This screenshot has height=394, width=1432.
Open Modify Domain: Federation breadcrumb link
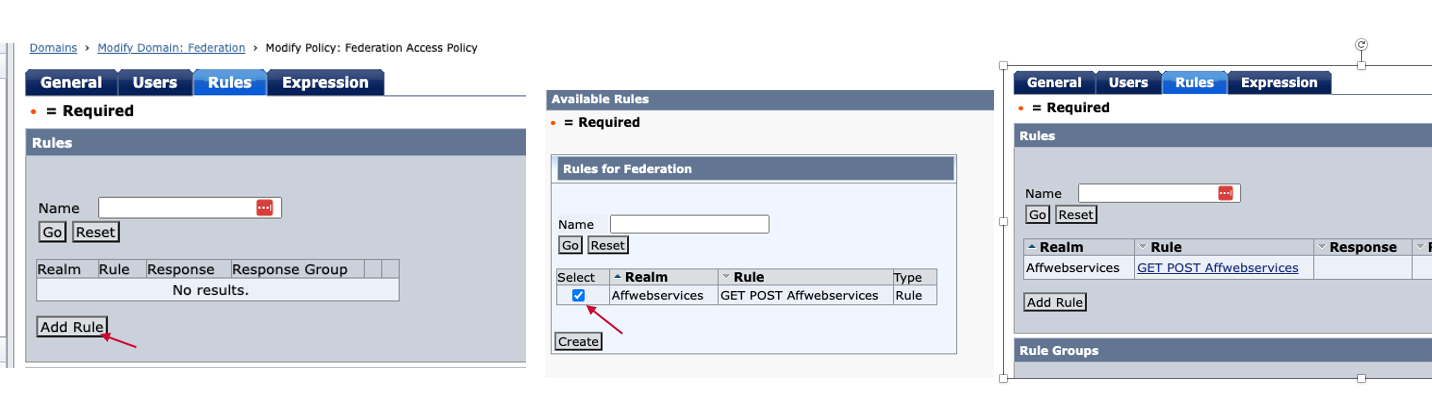click(x=171, y=48)
